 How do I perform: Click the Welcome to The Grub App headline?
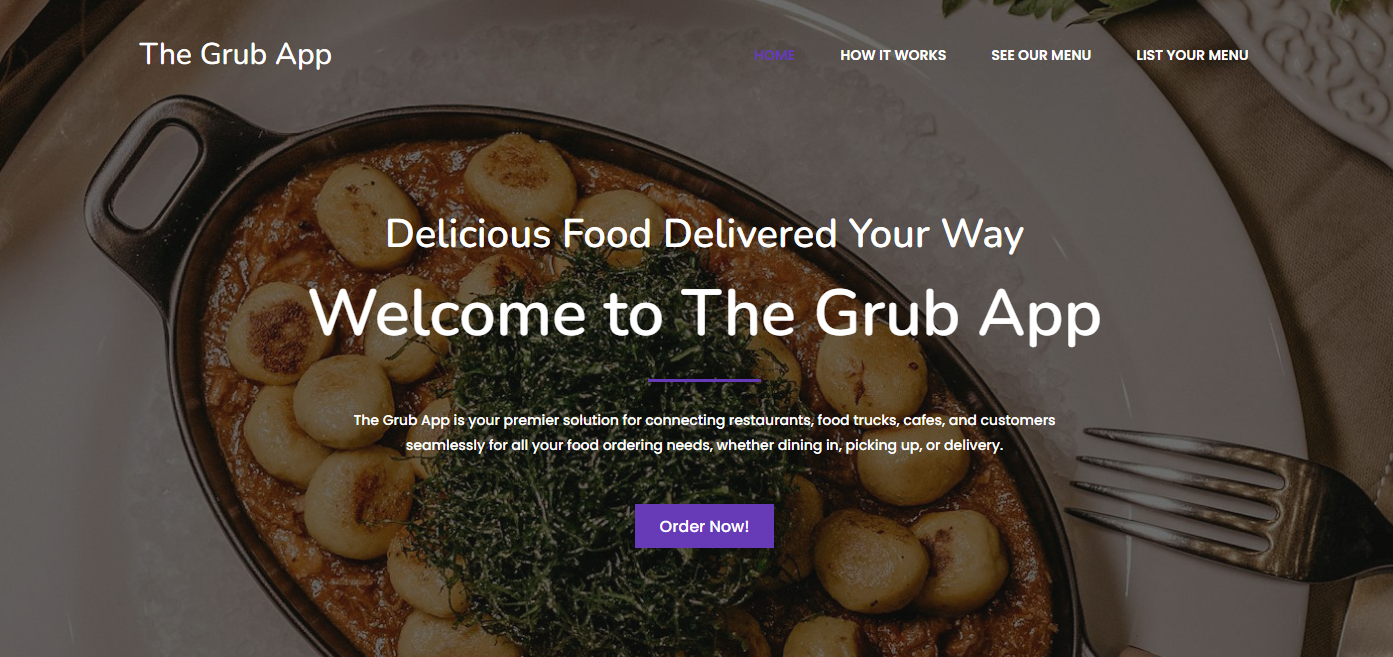705,313
